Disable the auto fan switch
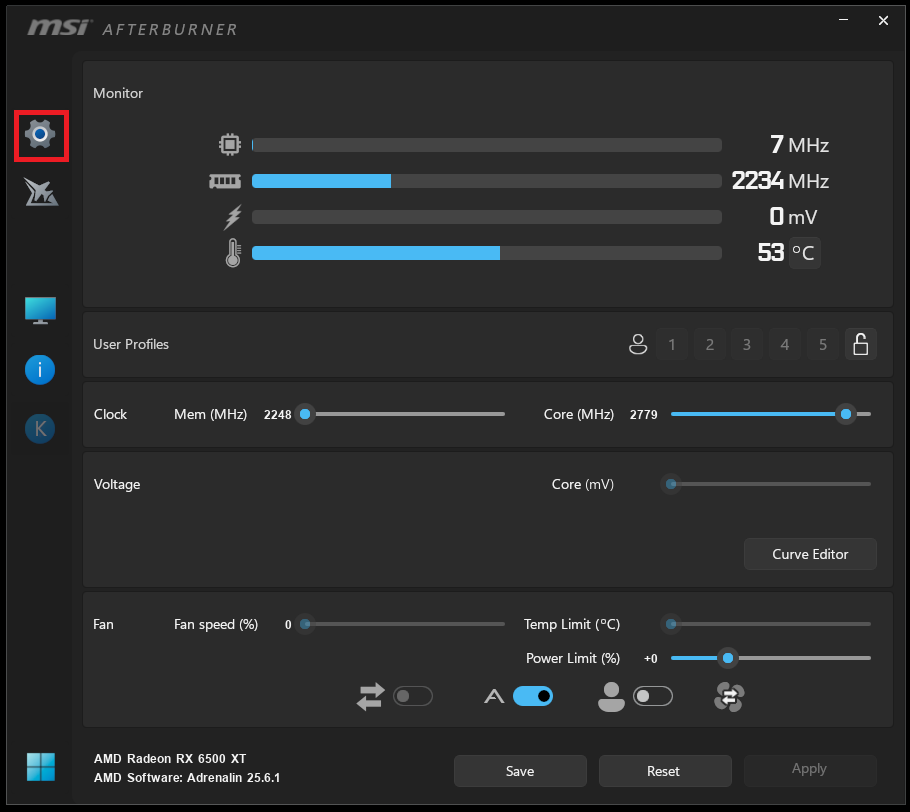910x812 pixels. click(x=533, y=696)
